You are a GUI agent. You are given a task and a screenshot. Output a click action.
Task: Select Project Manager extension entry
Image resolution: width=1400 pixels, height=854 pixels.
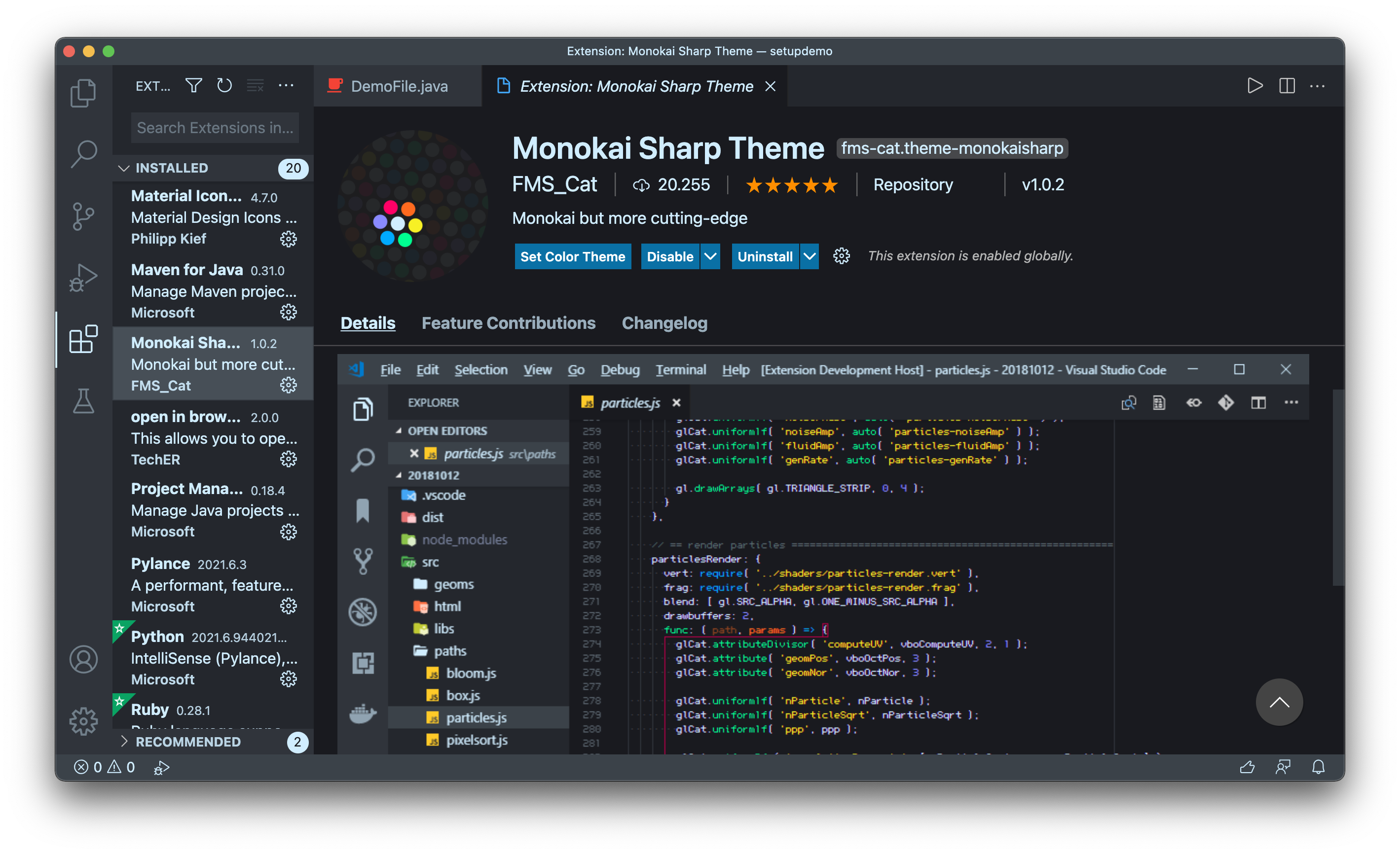click(213, 510)
